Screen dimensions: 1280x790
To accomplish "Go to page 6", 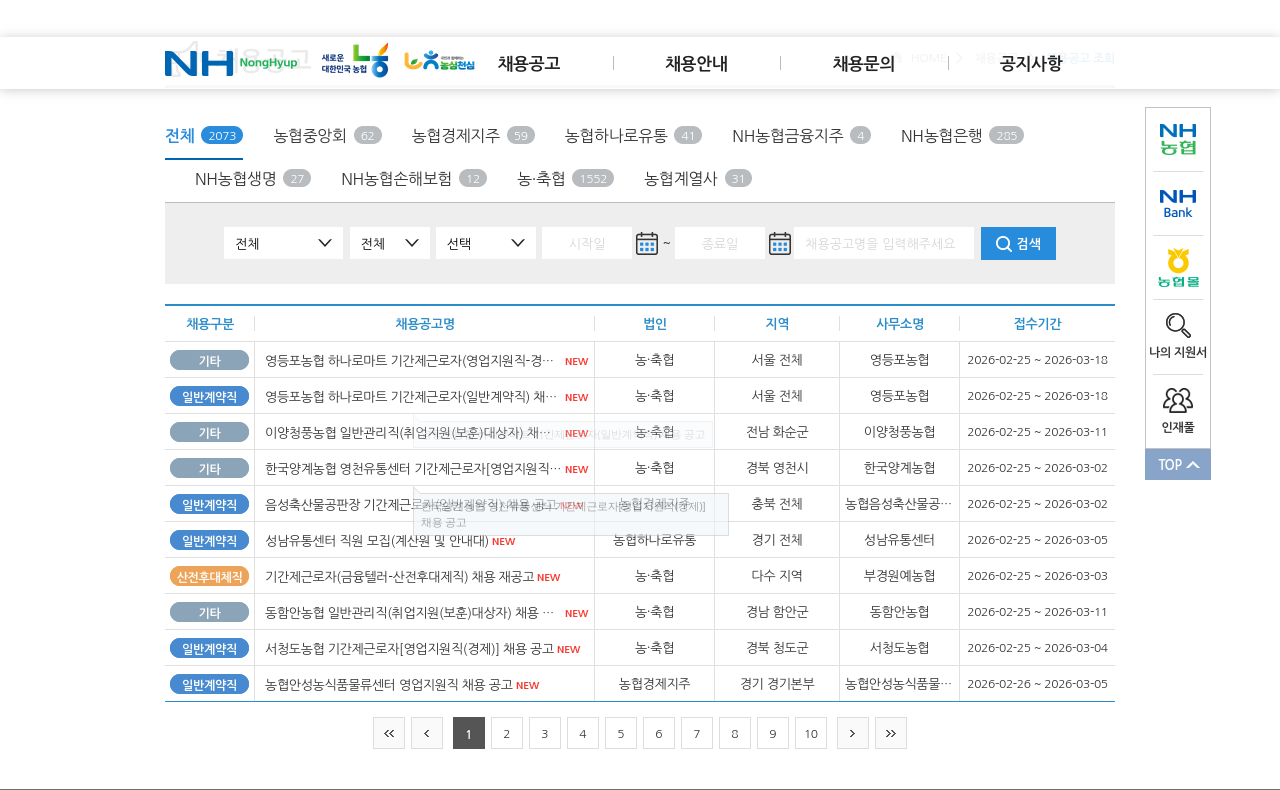I will [x=659, y=733].
